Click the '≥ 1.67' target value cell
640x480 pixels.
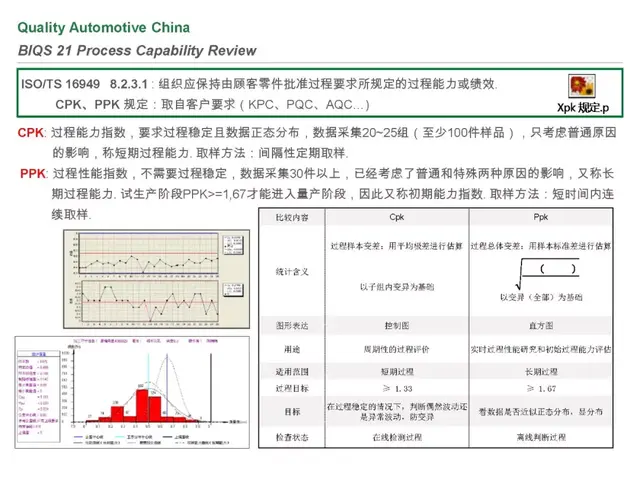[541, 389]
